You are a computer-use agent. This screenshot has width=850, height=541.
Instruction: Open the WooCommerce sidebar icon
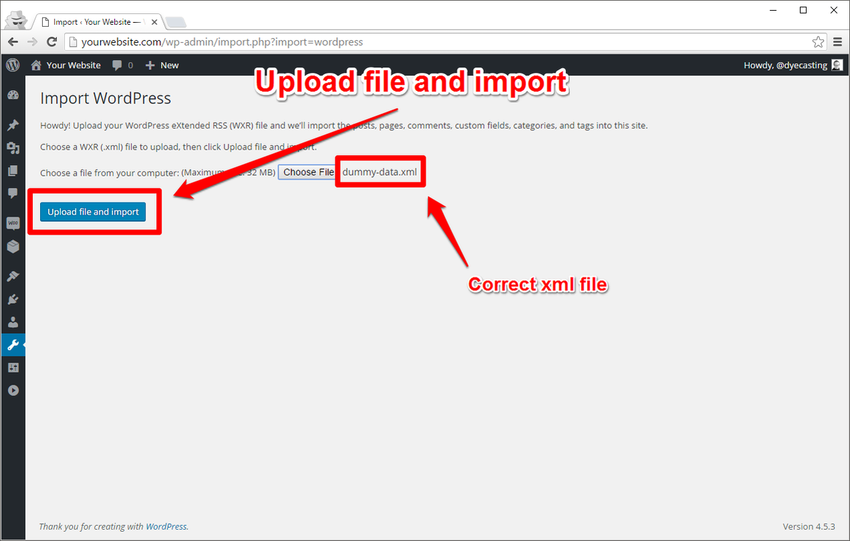[x=13, y=223]
